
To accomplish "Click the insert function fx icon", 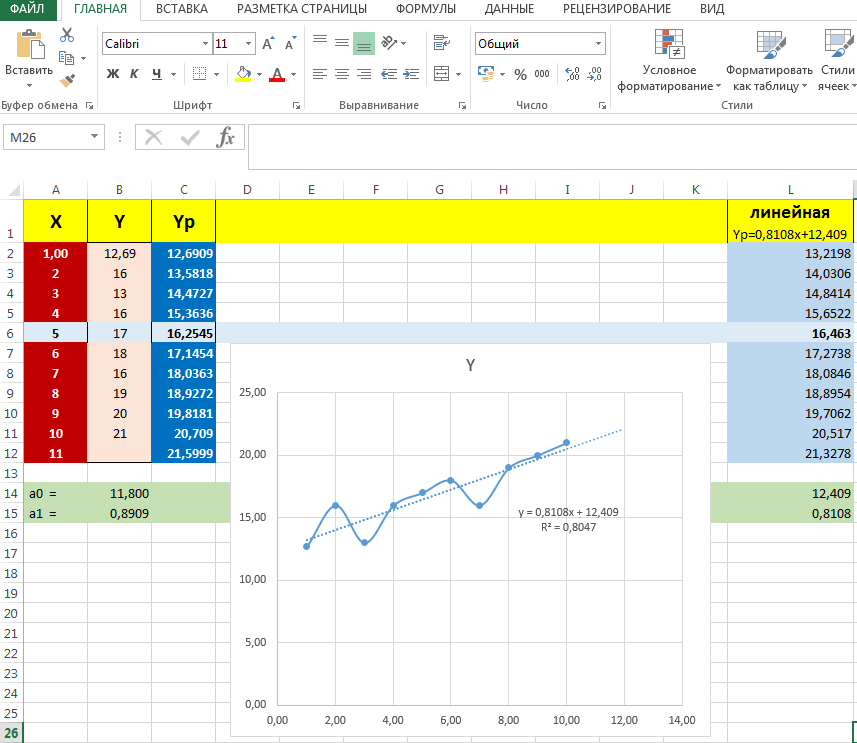I will click(225, 137).
